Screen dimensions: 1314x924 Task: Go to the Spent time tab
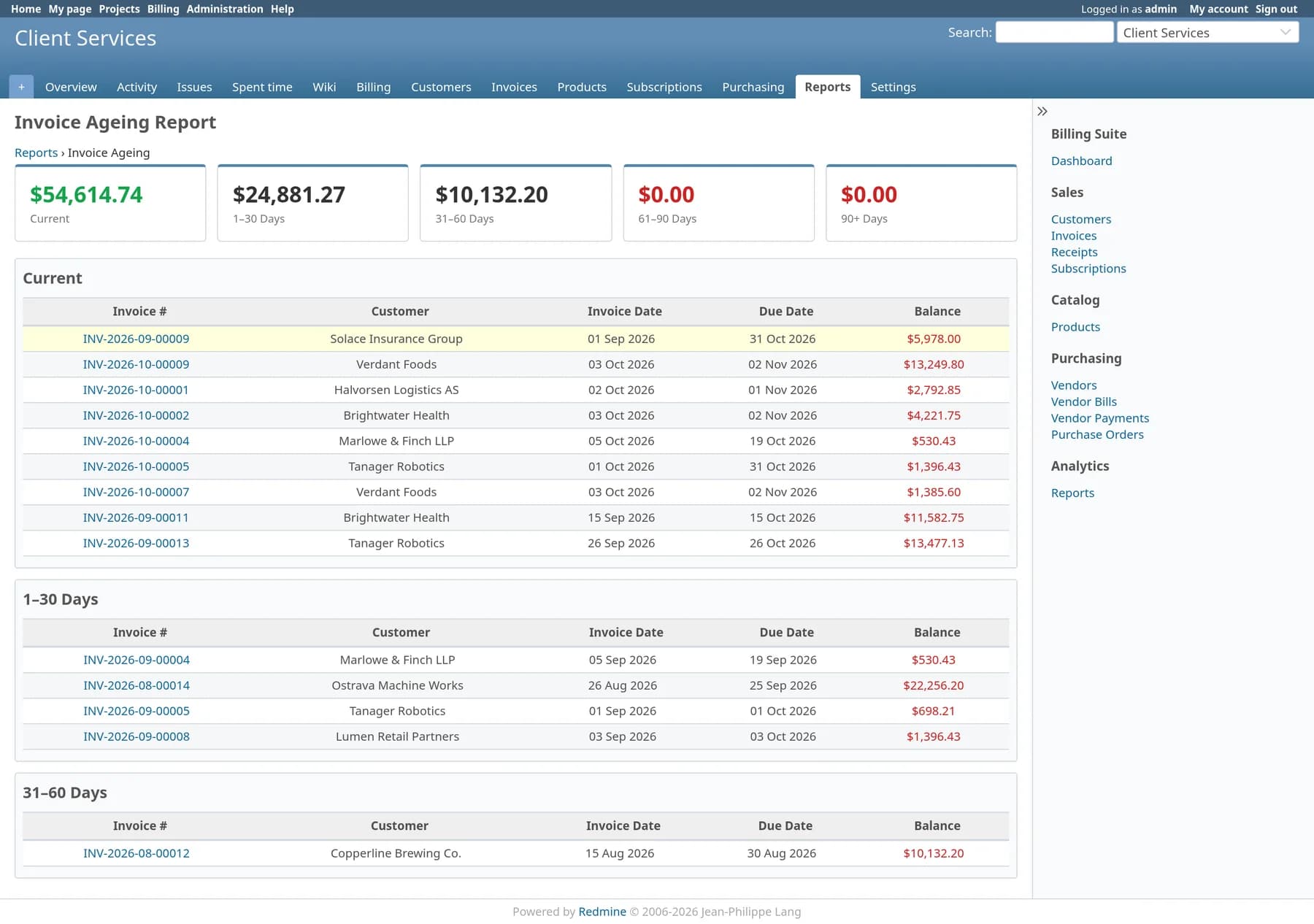262,87
